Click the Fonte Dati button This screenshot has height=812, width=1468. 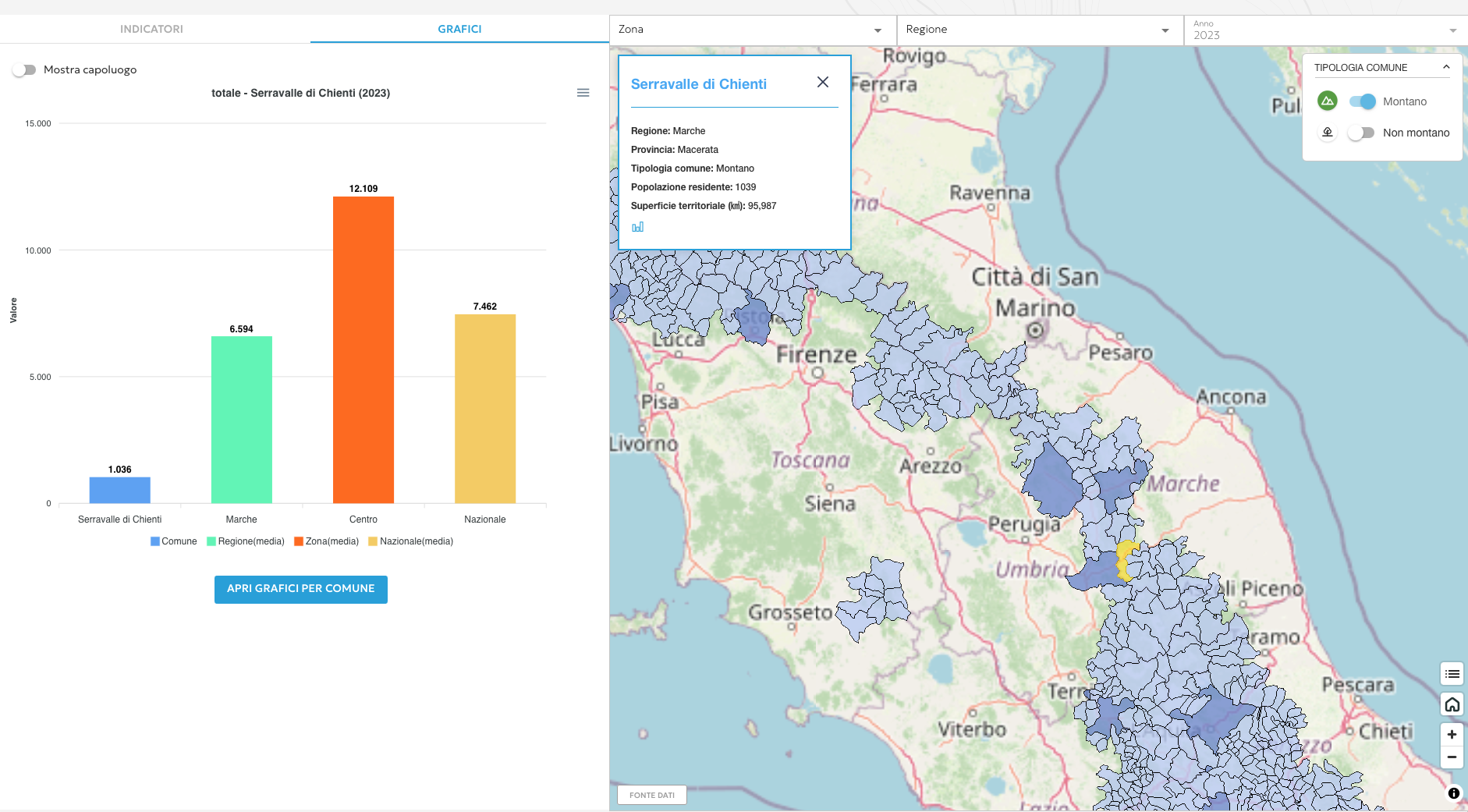point(651,795)
